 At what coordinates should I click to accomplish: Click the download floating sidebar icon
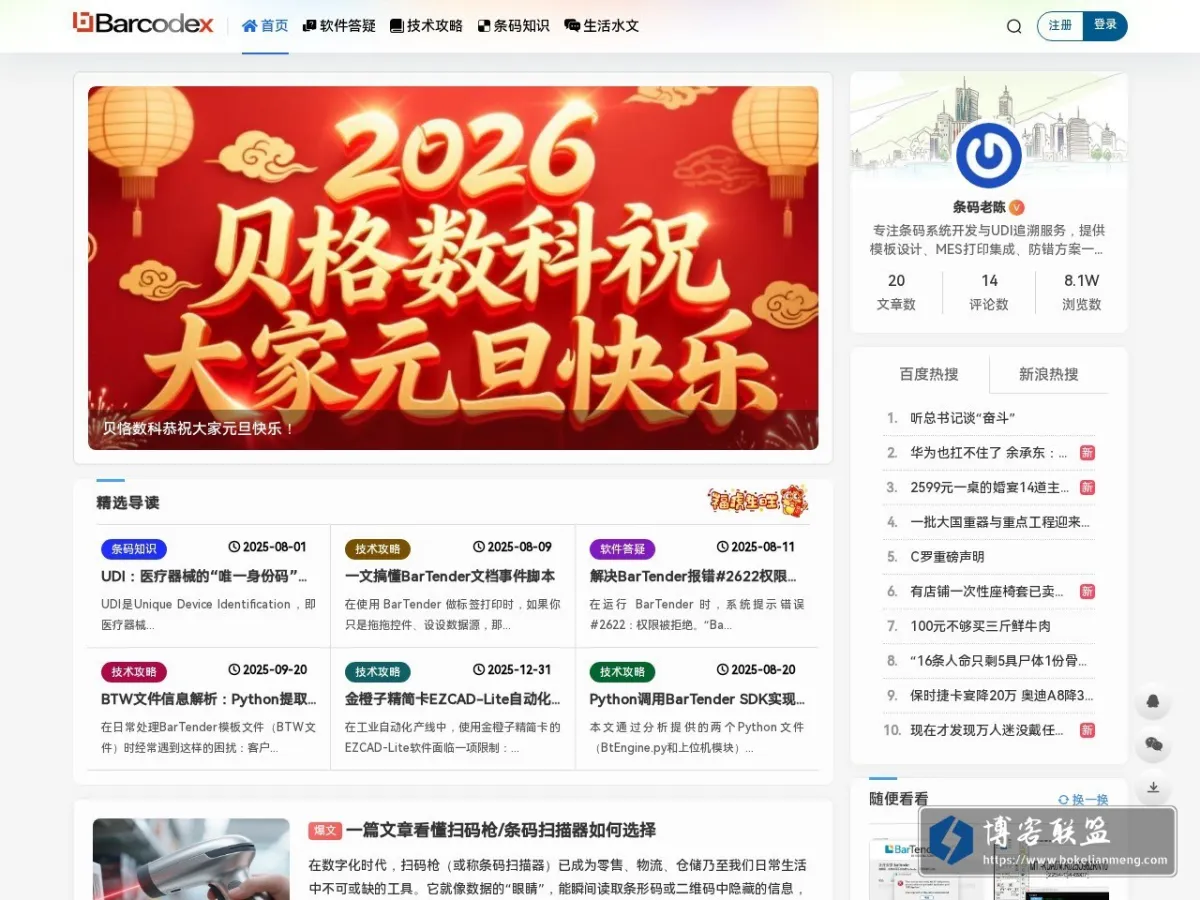coord(1153,787)
